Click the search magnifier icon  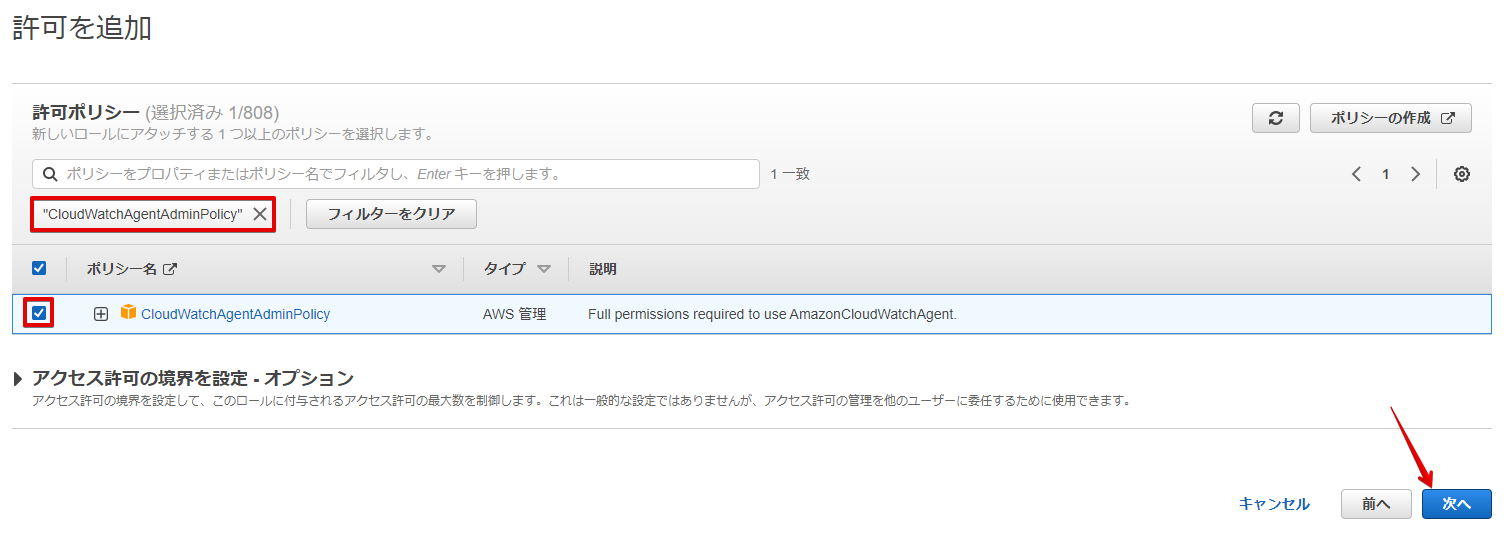point(50,174)
